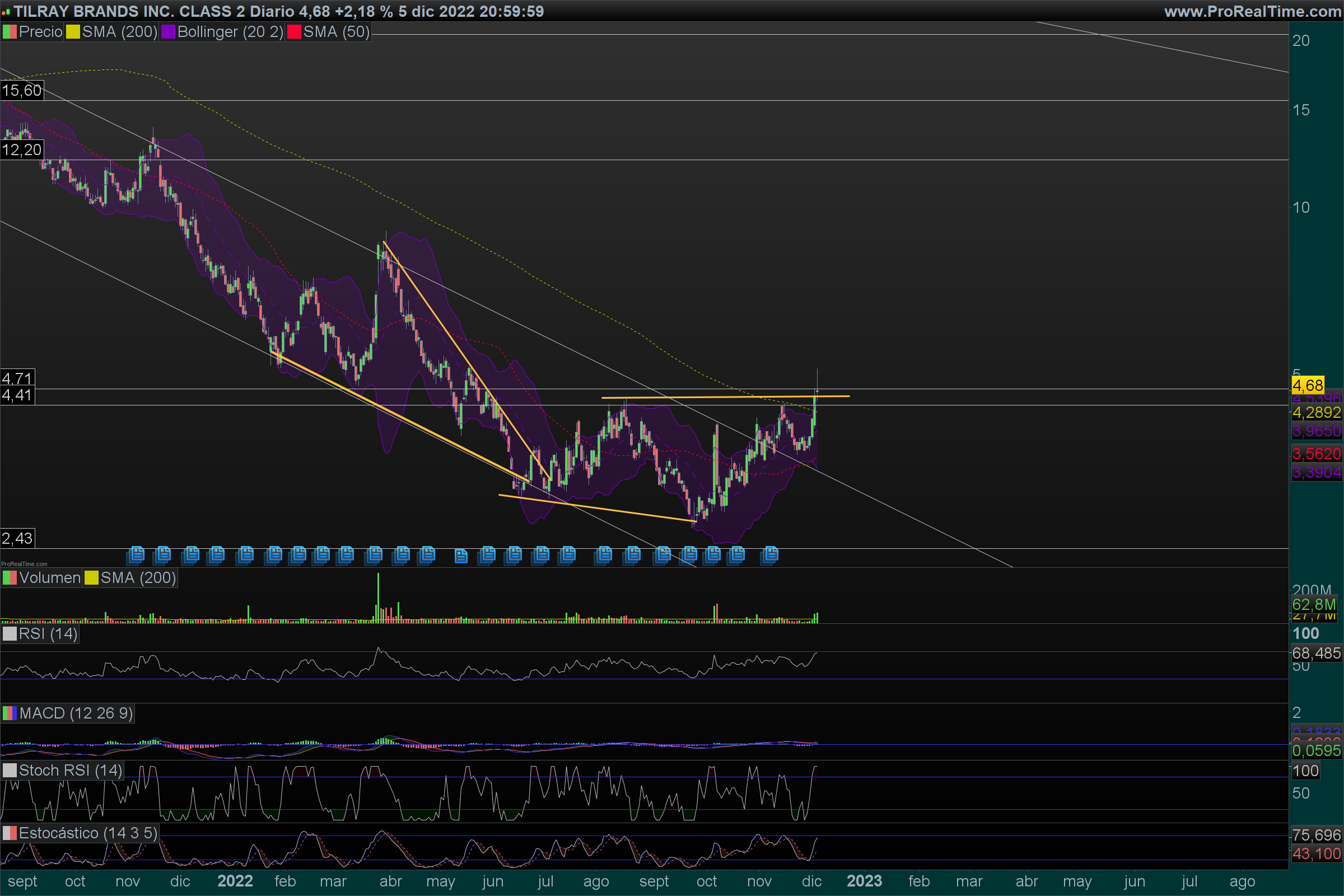This screenshot has width=1344, height=896.
Task: Click the Precio legend candle icon
Action: point(10,32)
